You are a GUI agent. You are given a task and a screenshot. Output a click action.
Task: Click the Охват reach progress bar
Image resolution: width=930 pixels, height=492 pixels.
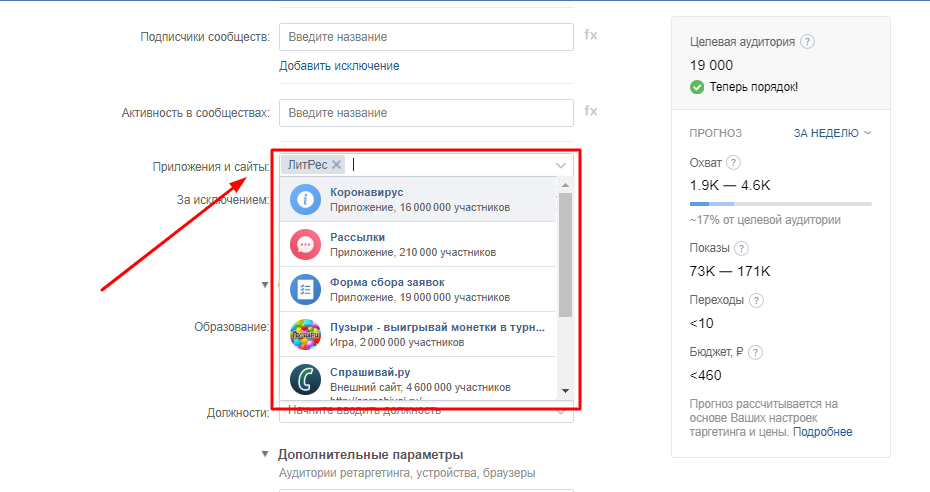click(781, 204)
